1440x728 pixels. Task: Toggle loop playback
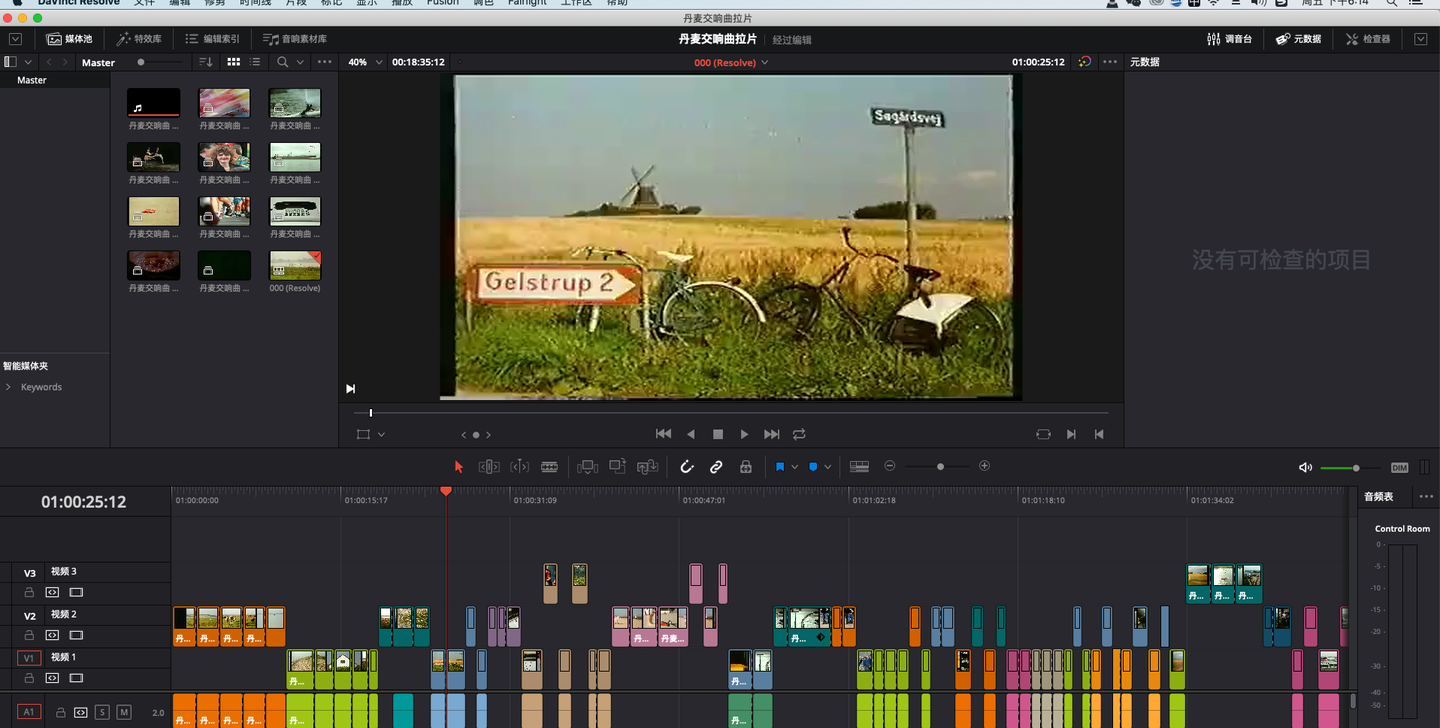point(799,434)
